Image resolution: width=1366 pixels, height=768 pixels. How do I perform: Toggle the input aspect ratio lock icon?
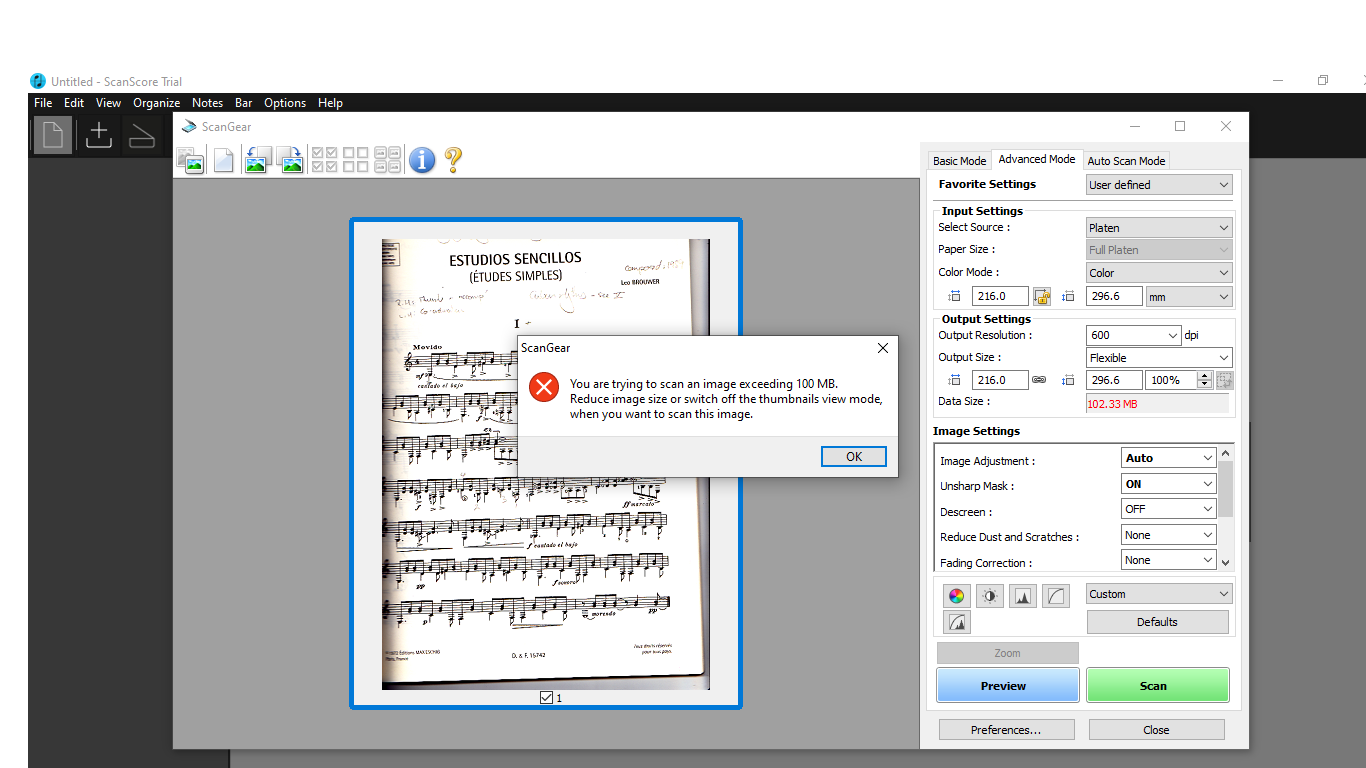1042,296
